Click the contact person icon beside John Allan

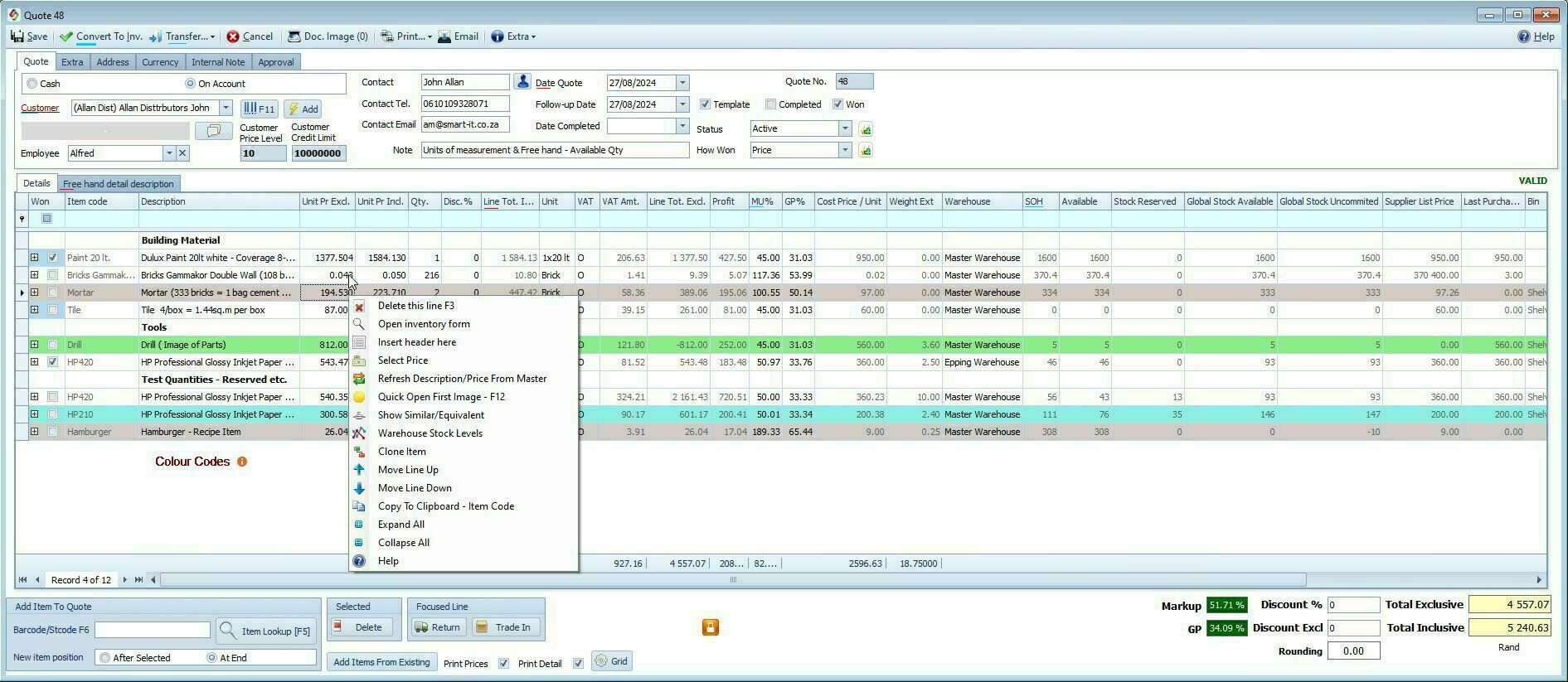[x=522, y=81]
